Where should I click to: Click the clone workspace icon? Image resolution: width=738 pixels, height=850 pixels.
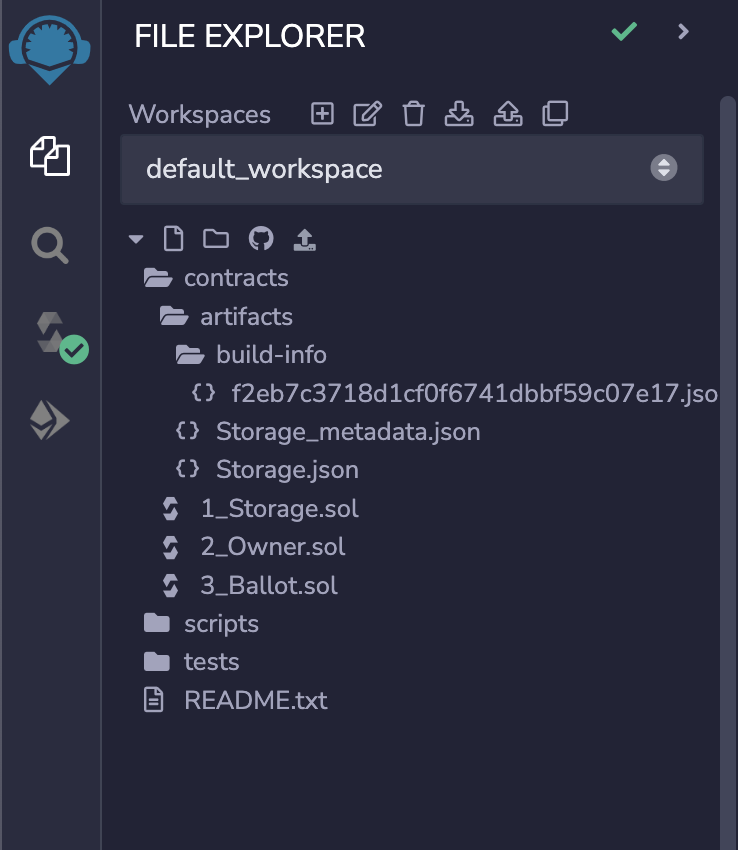click(x=554, y=114)
